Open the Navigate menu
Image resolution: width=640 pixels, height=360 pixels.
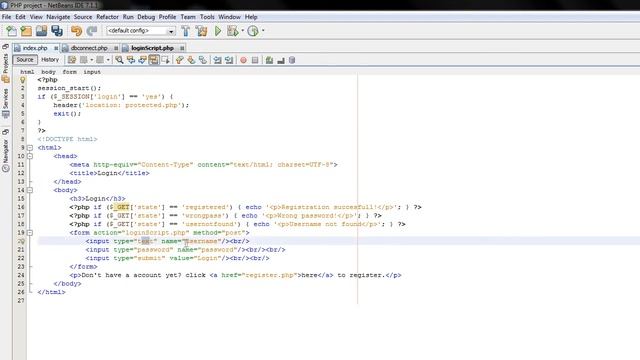point(58,17)
